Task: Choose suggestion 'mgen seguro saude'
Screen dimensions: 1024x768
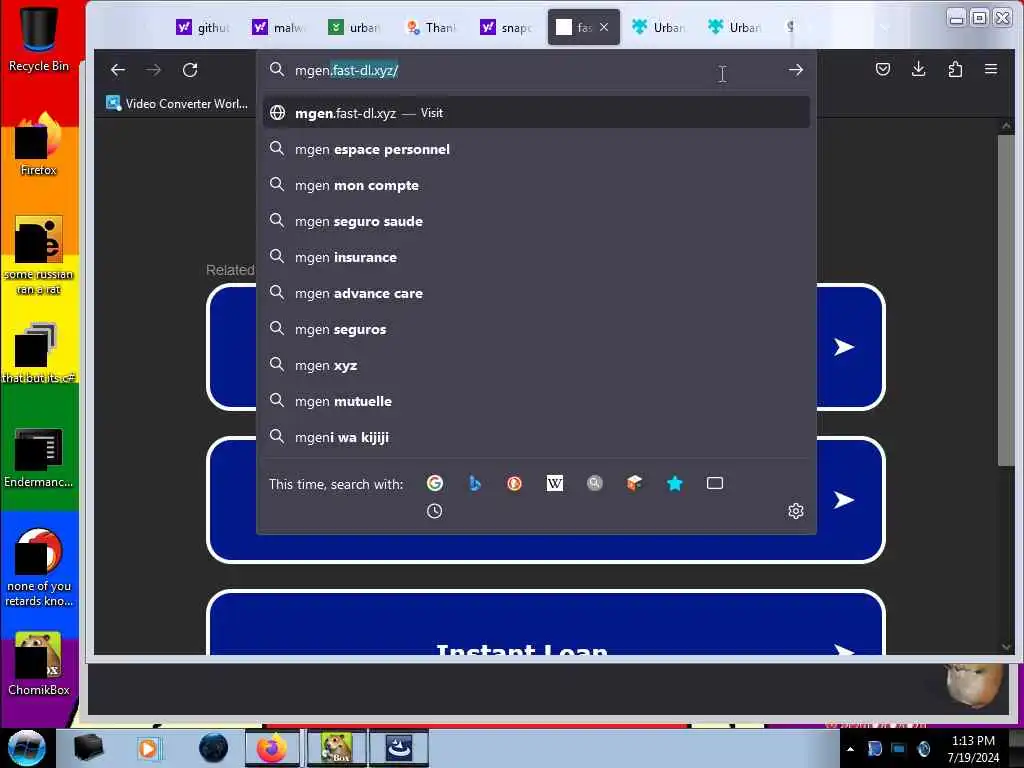Action: [x=536, y=221]
